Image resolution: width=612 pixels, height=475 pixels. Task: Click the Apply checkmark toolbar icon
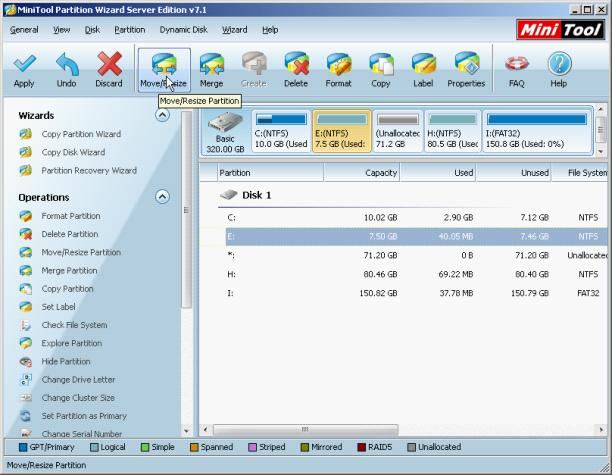(24, 64)
